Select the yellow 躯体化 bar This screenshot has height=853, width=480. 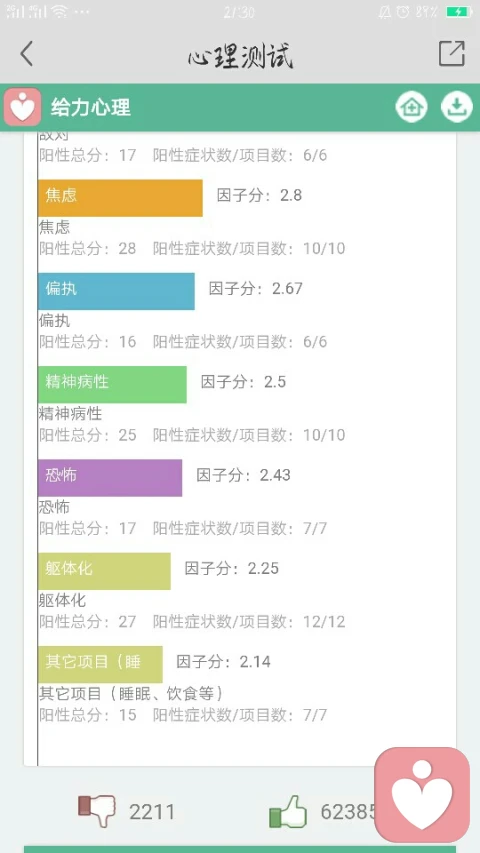click(x=104, y=571)
